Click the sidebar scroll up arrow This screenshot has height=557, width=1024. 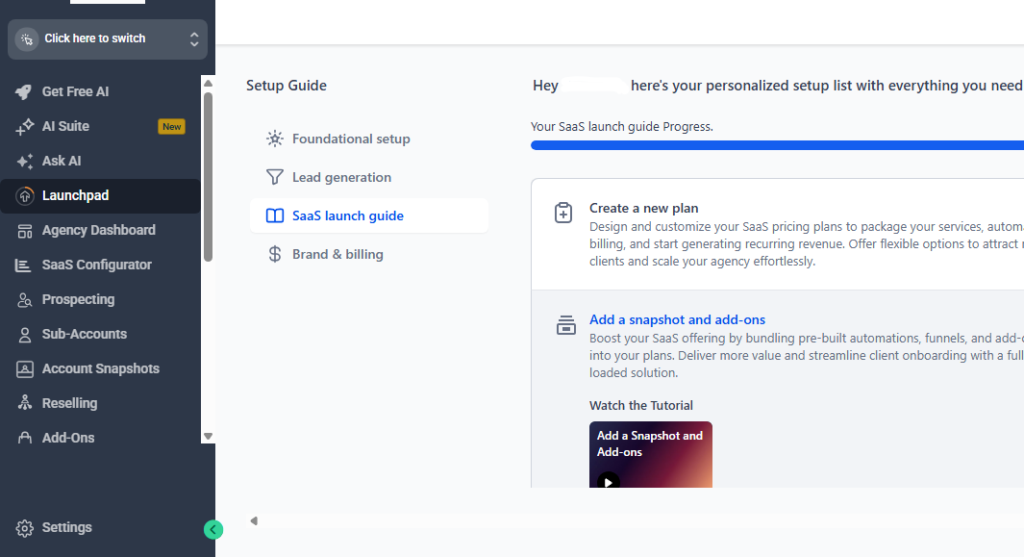pyautogui.click(x=208, y=84)
